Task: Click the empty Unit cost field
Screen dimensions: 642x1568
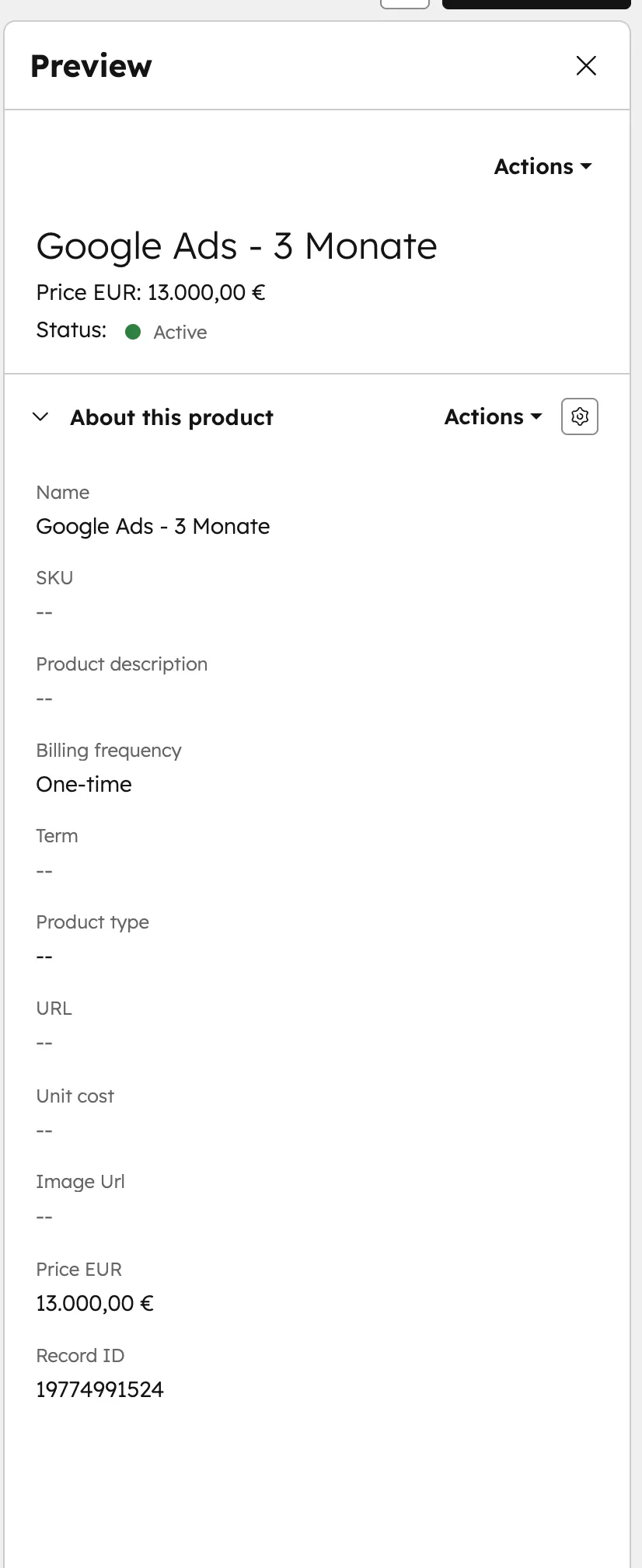Action: 44,1131
